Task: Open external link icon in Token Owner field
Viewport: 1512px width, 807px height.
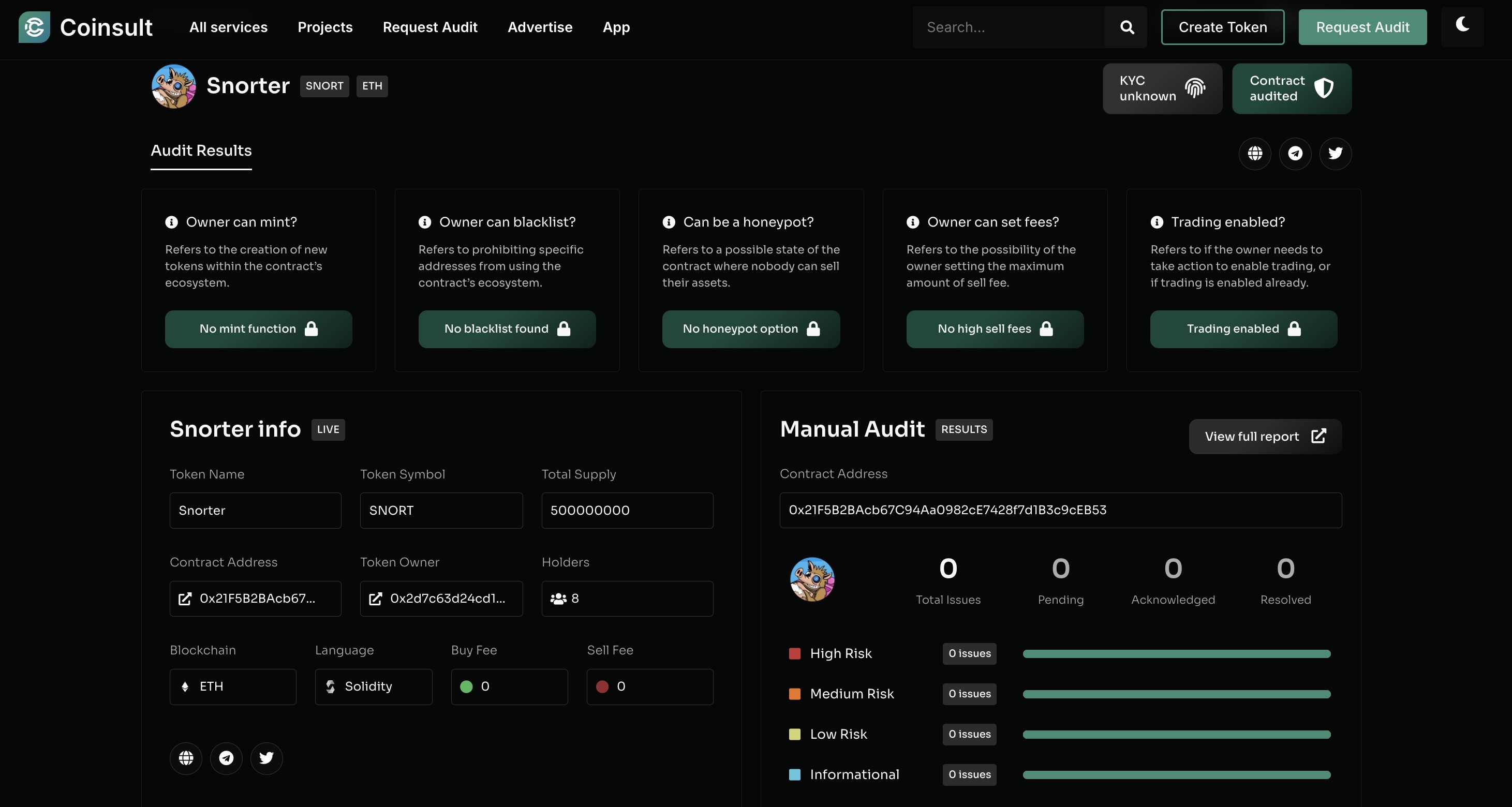Action: pyautogui.click(x=375, y=599)
